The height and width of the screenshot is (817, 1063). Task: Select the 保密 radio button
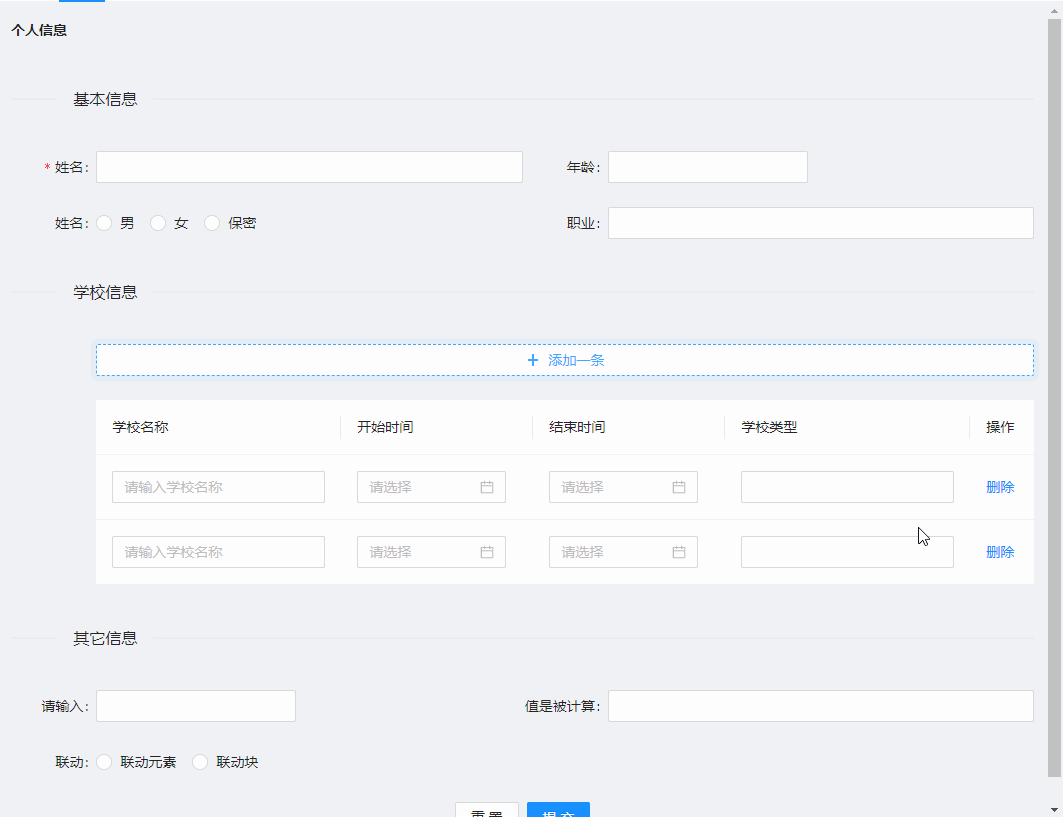(212, 223)
